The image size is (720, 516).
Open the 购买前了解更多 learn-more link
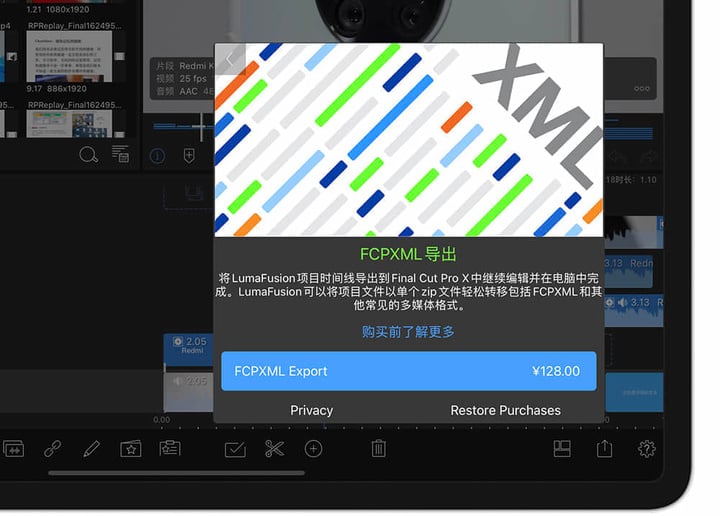click(408, 331)
